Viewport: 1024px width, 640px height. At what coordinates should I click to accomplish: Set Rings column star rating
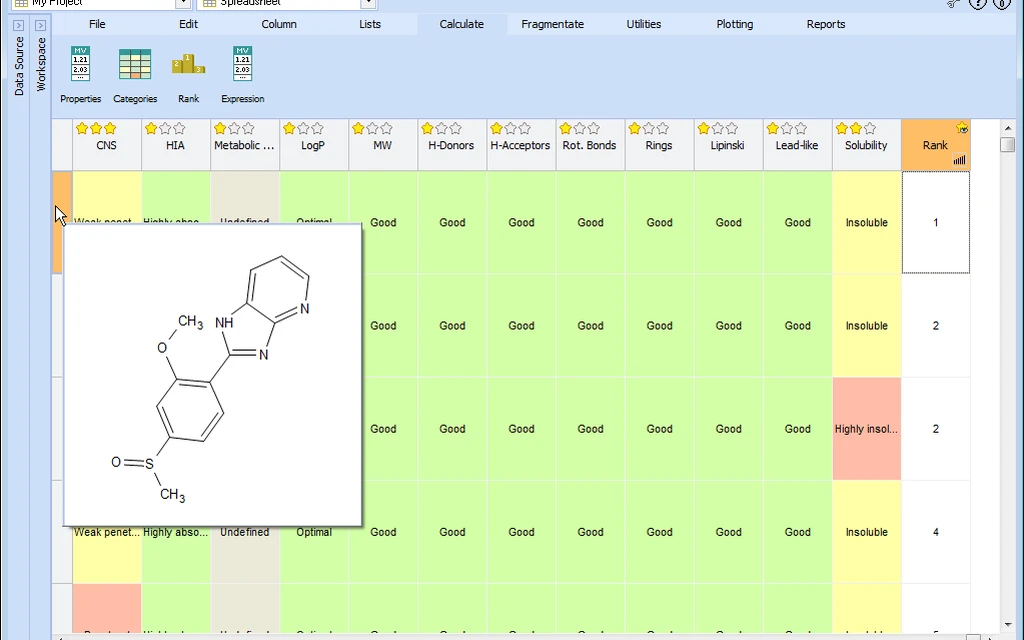point(648,129)
